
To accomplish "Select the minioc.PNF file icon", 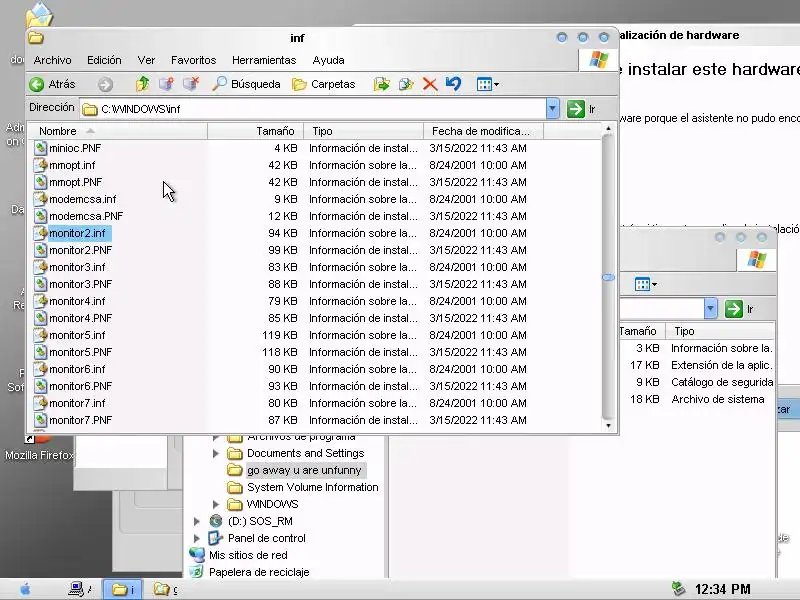I will pyautogui.click(x=40, y=148).
